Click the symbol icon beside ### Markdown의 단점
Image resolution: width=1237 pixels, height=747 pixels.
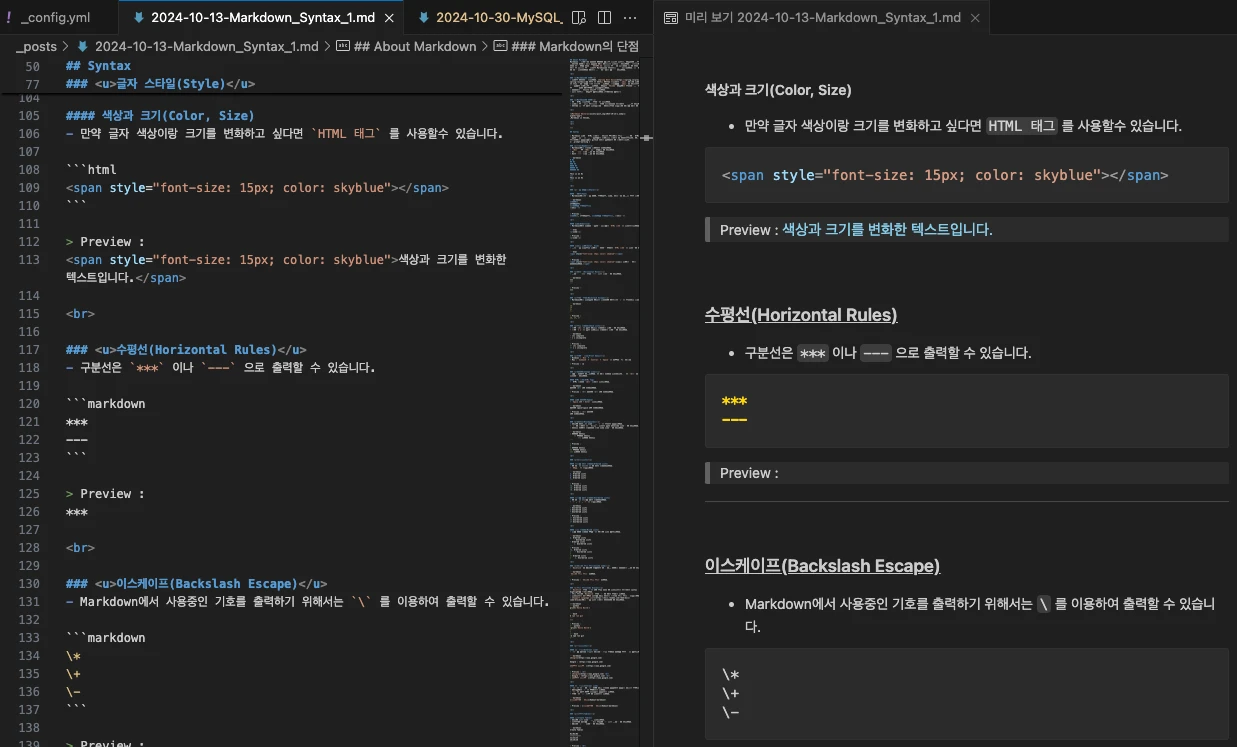tap(501, 46)
